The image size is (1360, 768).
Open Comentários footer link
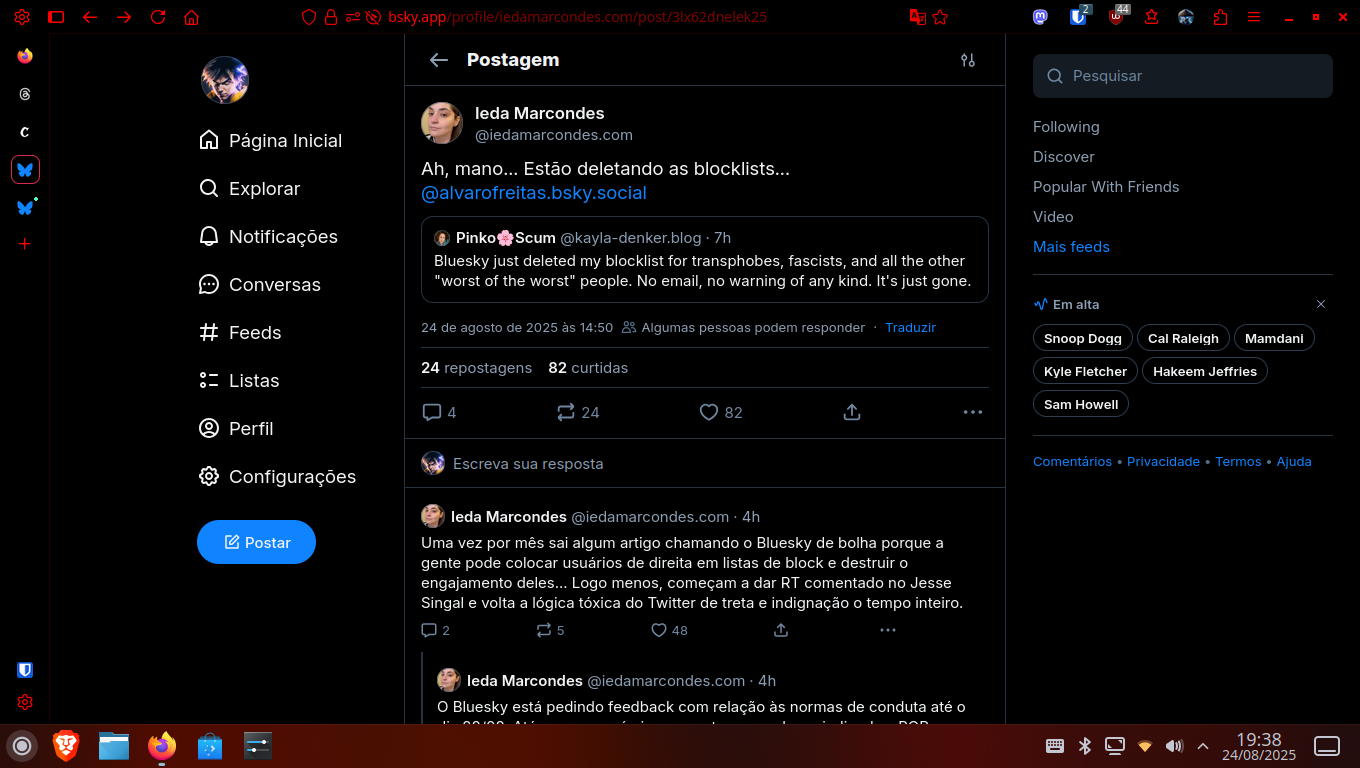click(1072, 461)
